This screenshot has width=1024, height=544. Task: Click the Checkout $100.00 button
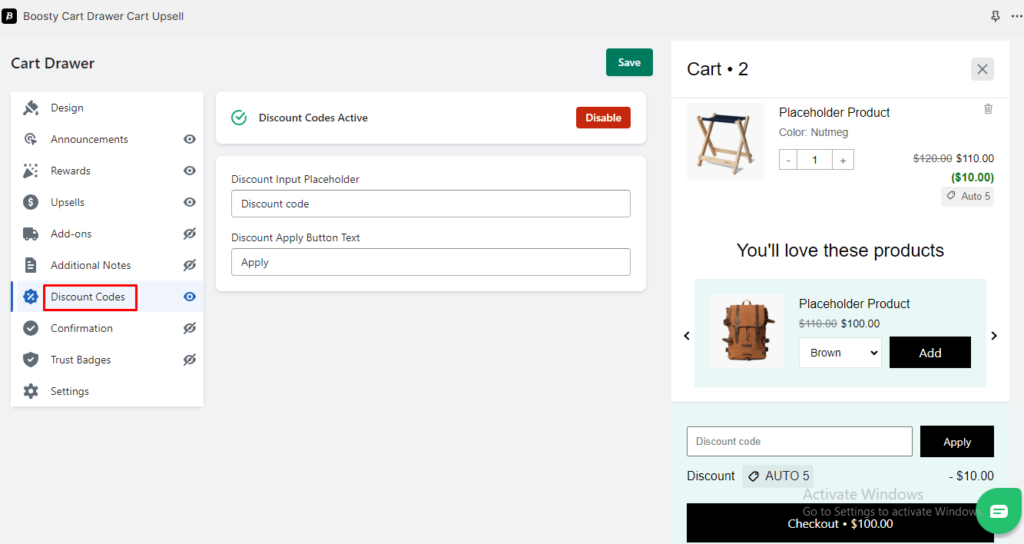tap(840, 523)
